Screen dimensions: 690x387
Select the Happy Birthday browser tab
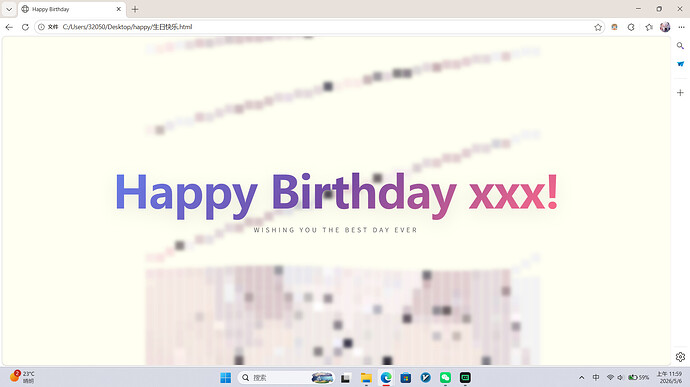click(72, 9)
